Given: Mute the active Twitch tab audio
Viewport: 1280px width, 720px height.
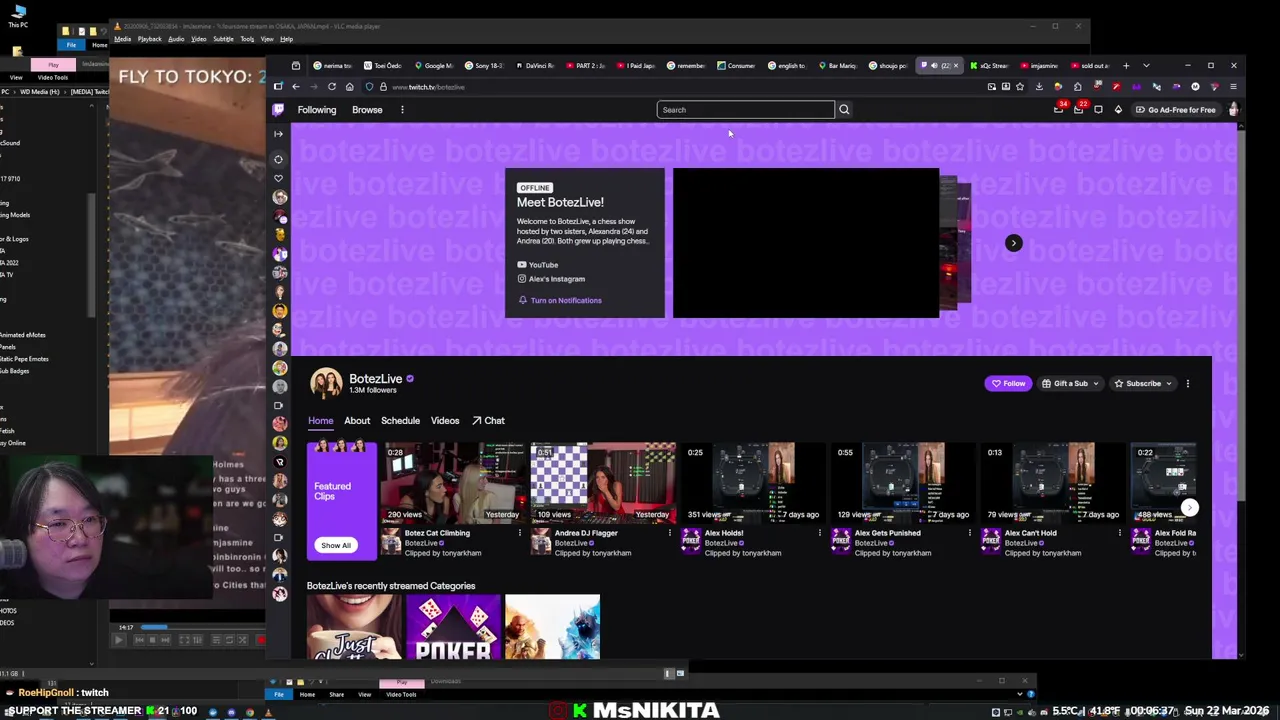Looking at the screenshot, I should 934,66.
